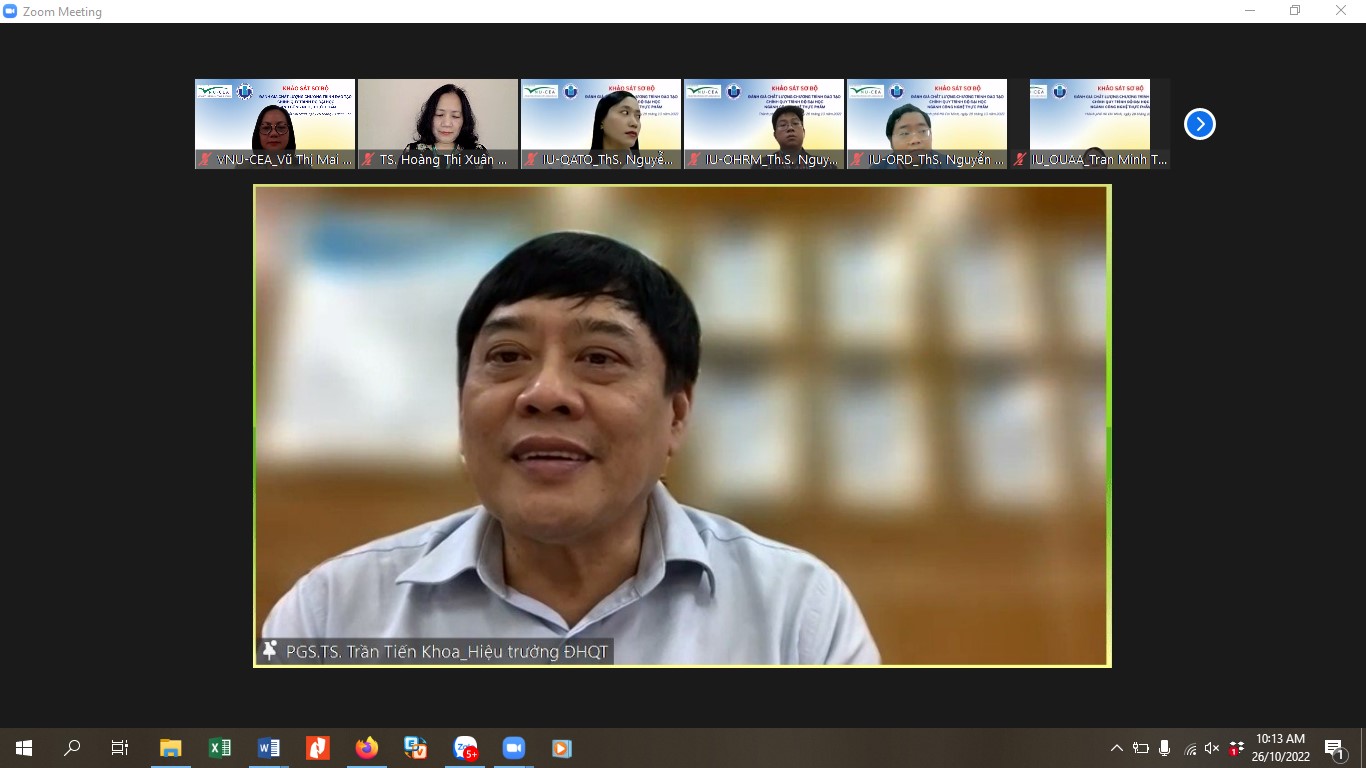Choose the IU-ORD participant video tile
Viewport: 1366px width, 768px height.
927,123
